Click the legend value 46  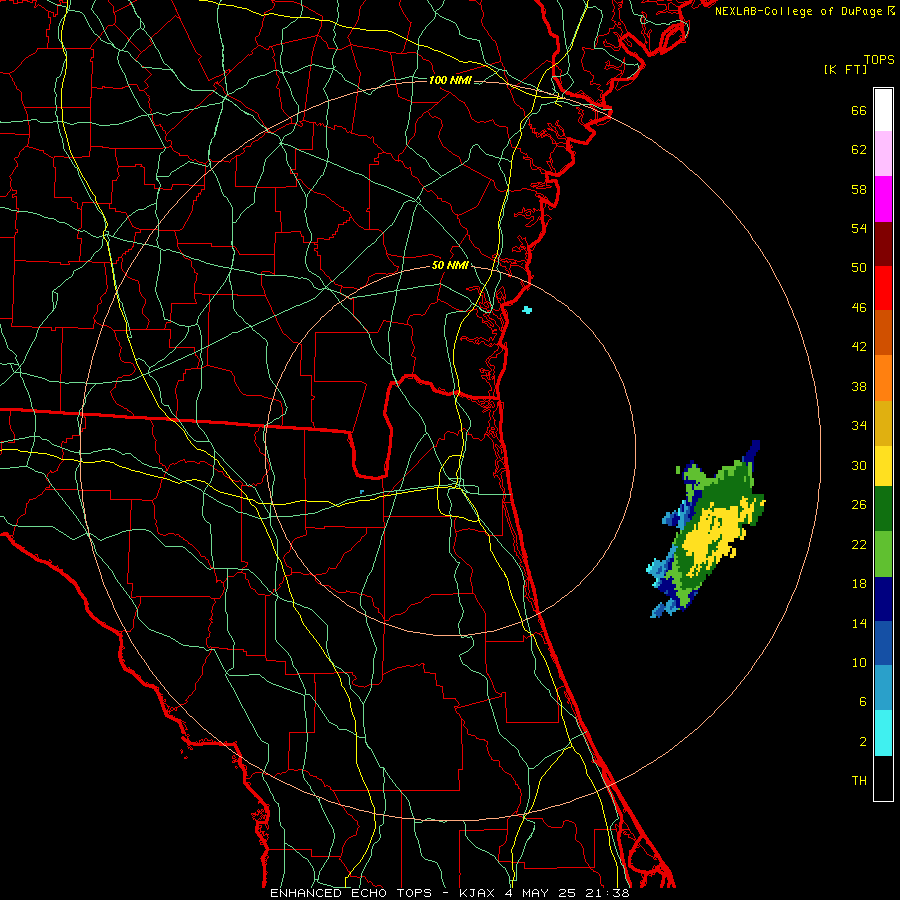click(859, 308)
